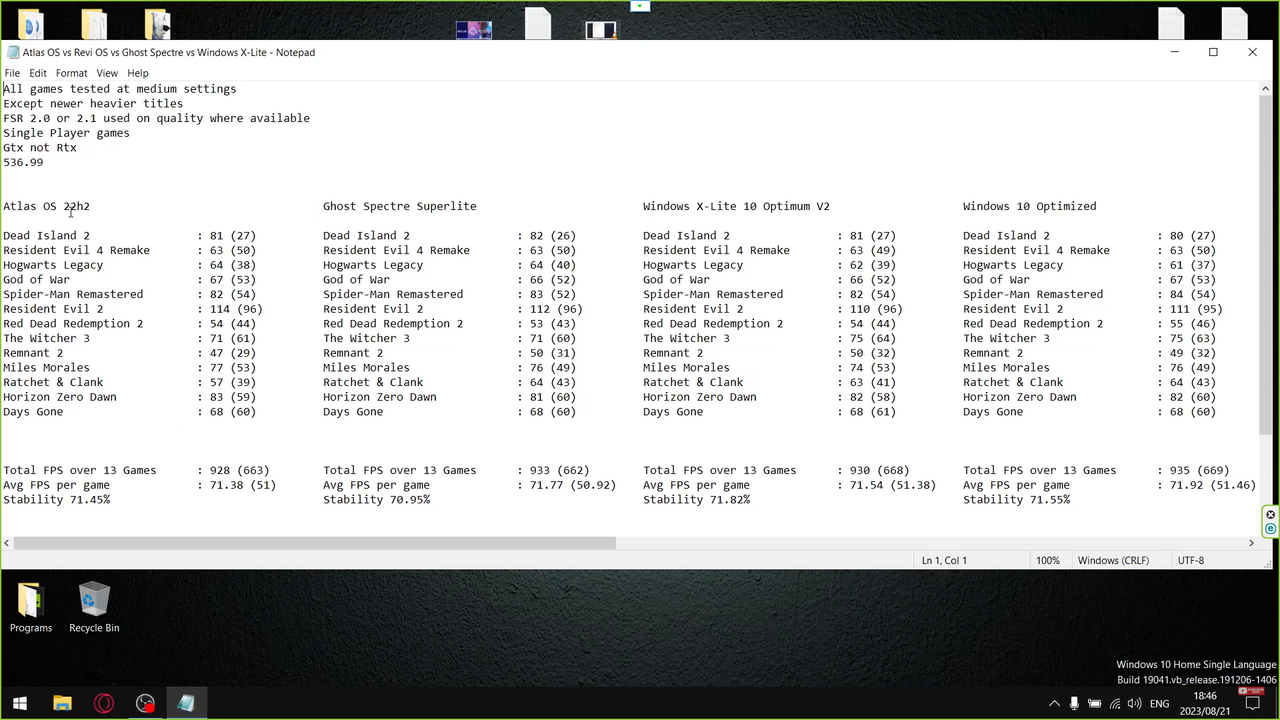Place cursor in 'All games tested at medium settings'
Viewport: 1280px width, 720px height.
pos(120,89)
